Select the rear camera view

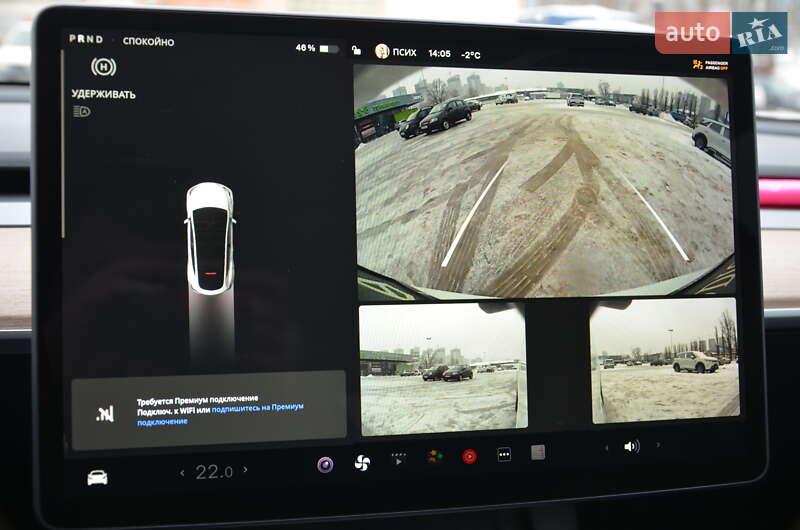[544, 181]
